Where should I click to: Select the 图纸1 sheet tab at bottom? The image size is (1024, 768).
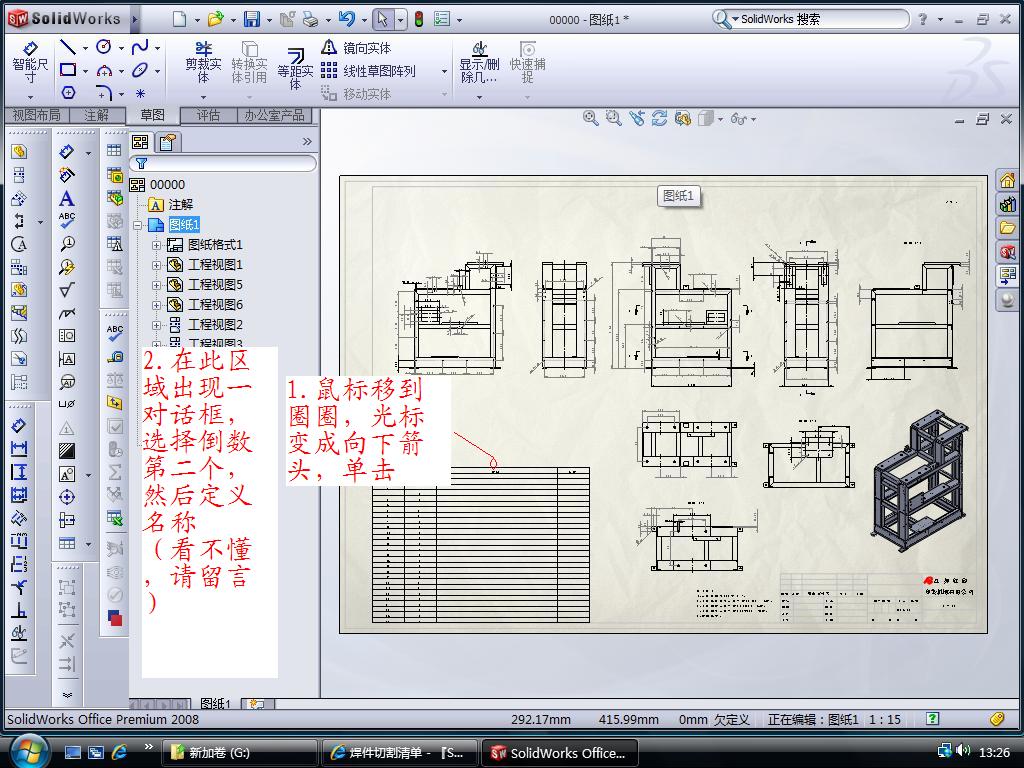coord(215,703)
